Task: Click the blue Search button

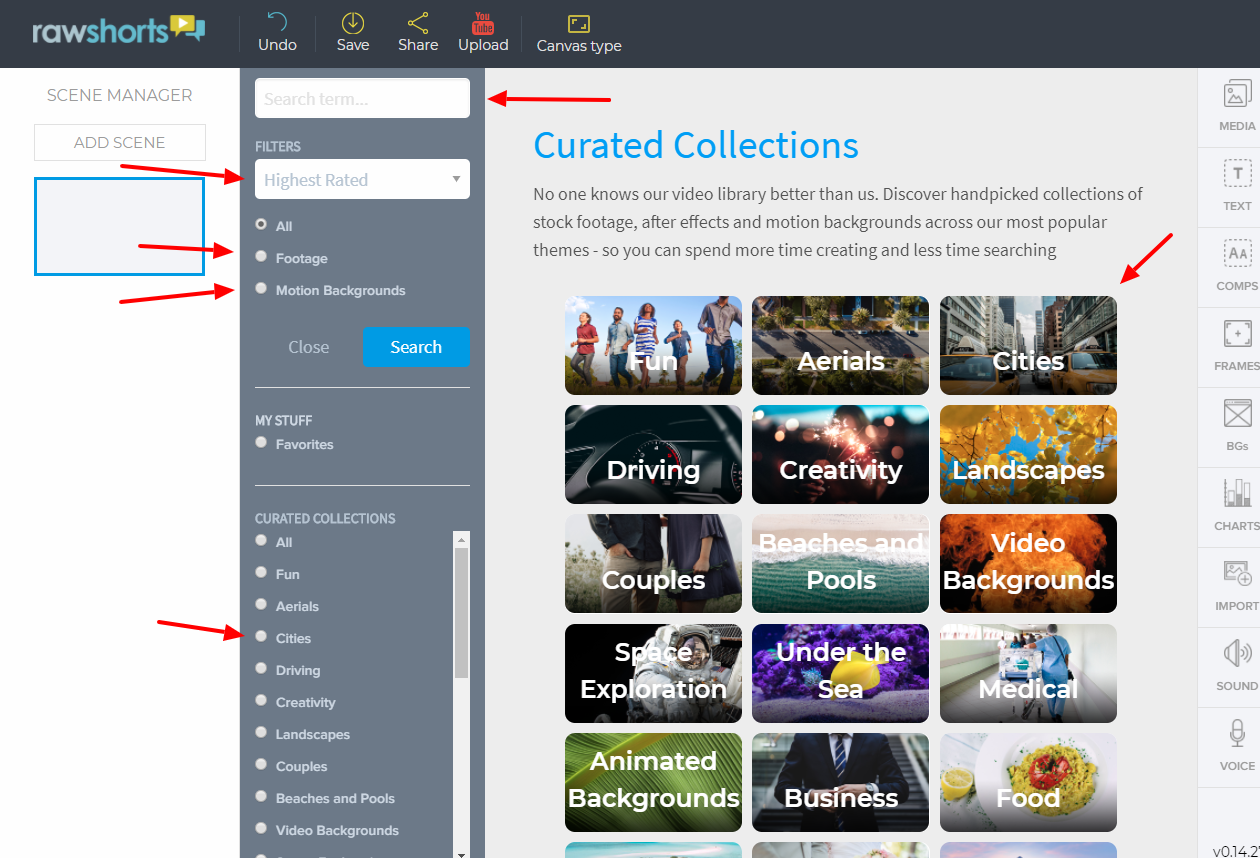Action: pyautogui.click(x=416, y=347)
